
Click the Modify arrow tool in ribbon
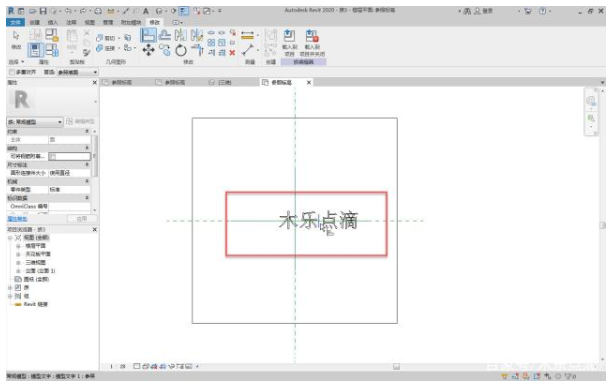click(x=16, y=36)
